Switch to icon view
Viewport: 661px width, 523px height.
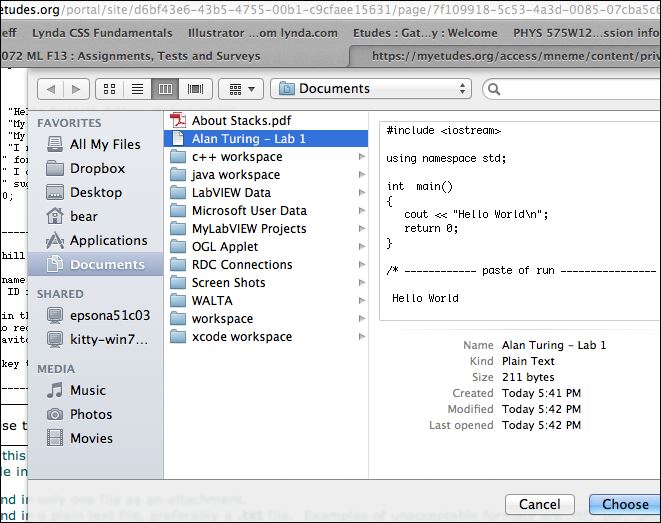tap(110, 89)
